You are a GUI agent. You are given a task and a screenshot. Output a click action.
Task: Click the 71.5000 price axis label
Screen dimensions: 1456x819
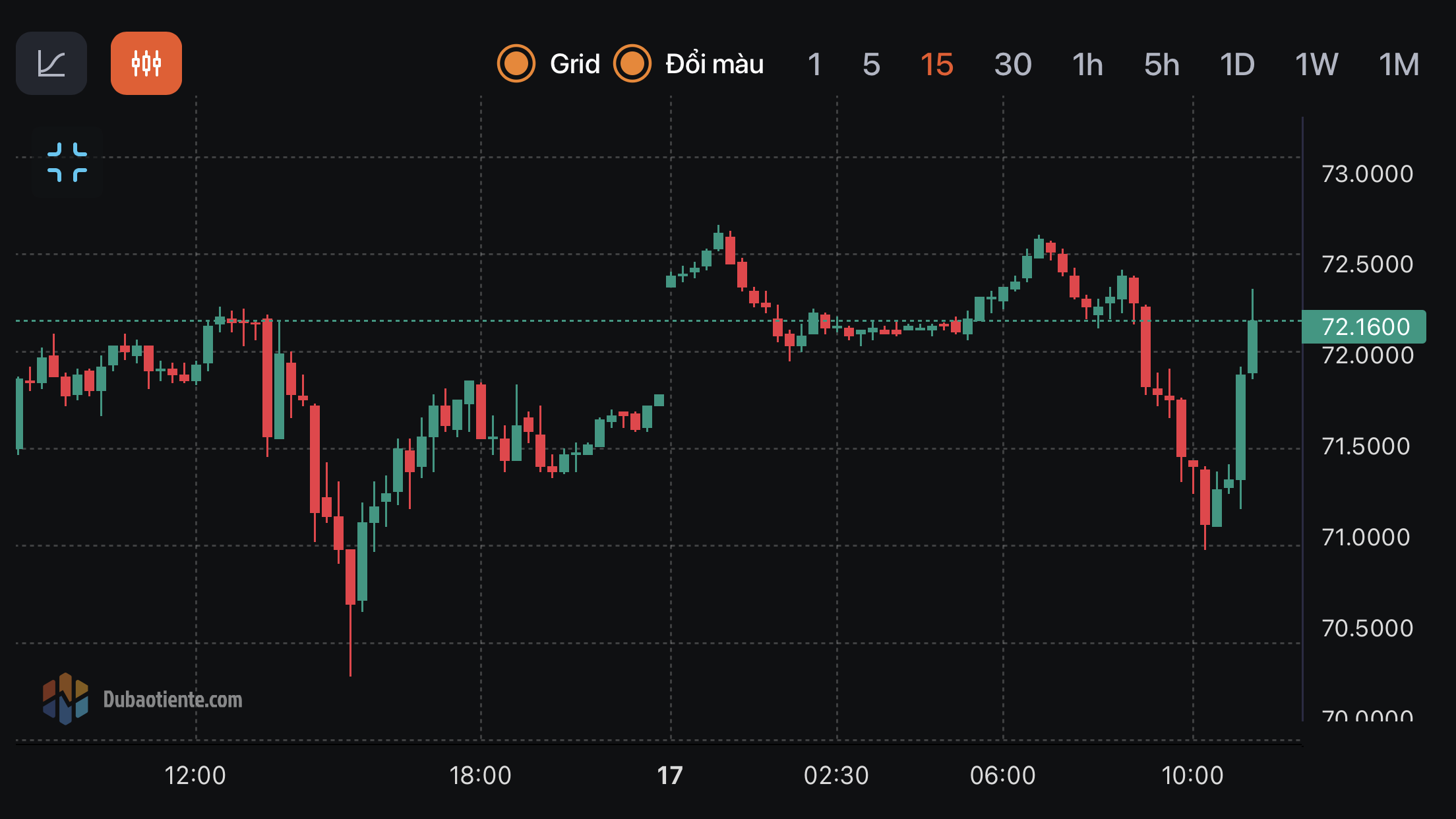[1366, 446]
